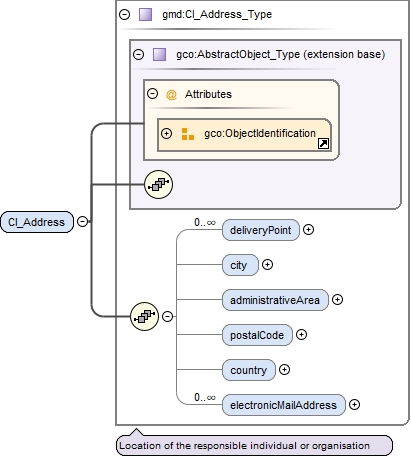
Task: Expand the deliveryPoint element
Action: [308, 230]
